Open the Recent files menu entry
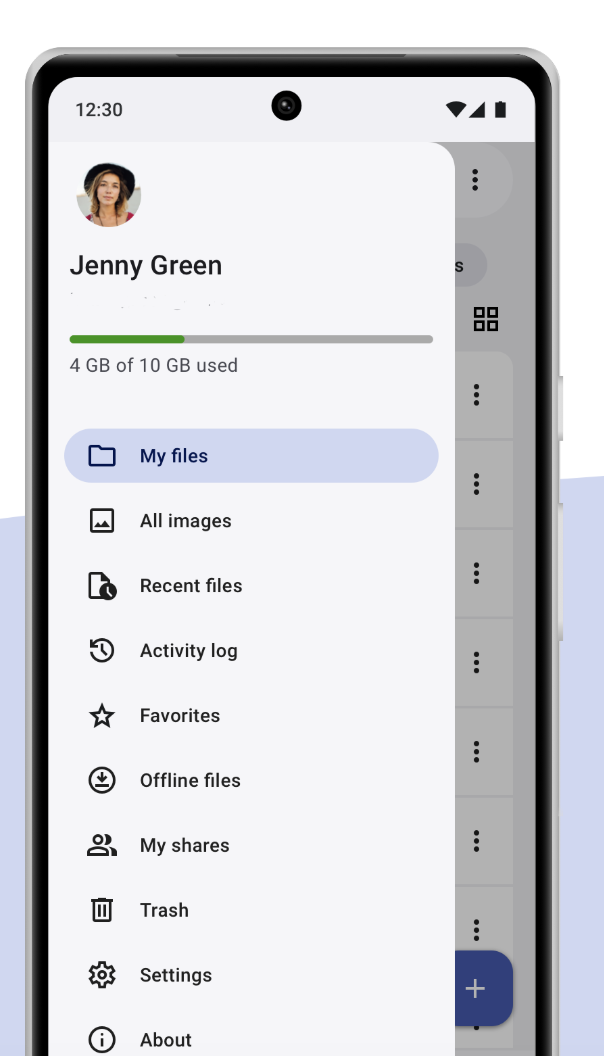The height and width of the screenshot is (1056, 604). (x=191, y=586)
